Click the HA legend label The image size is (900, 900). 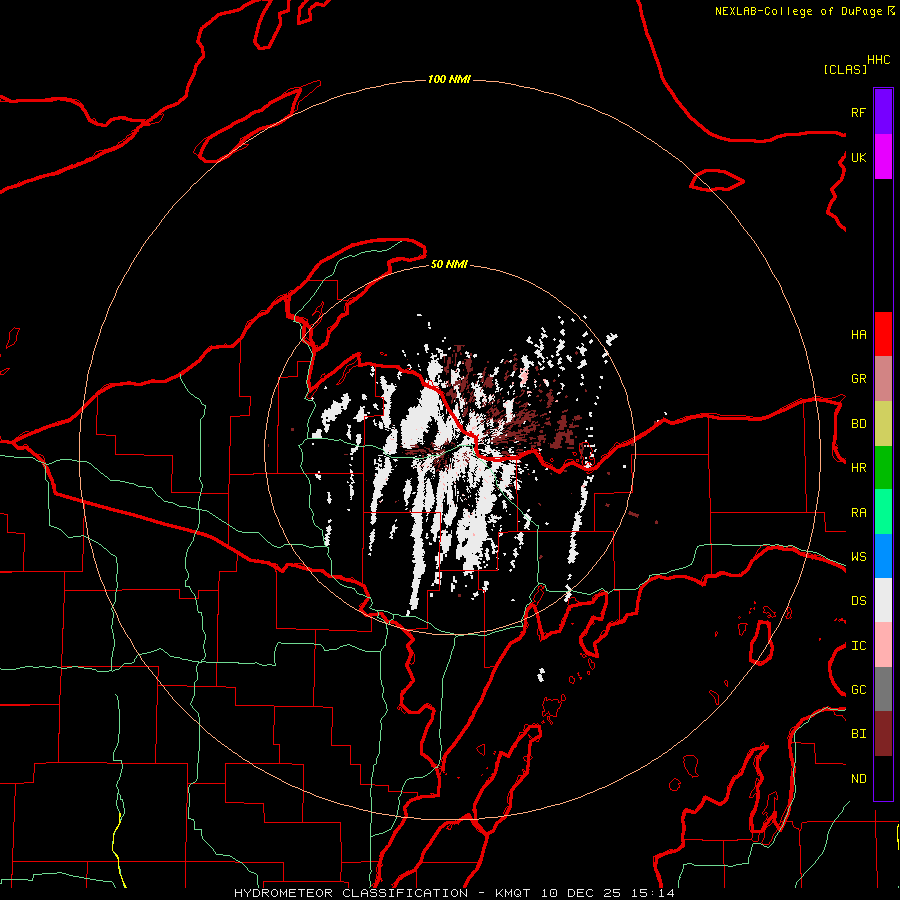click(x=858, y=334)
